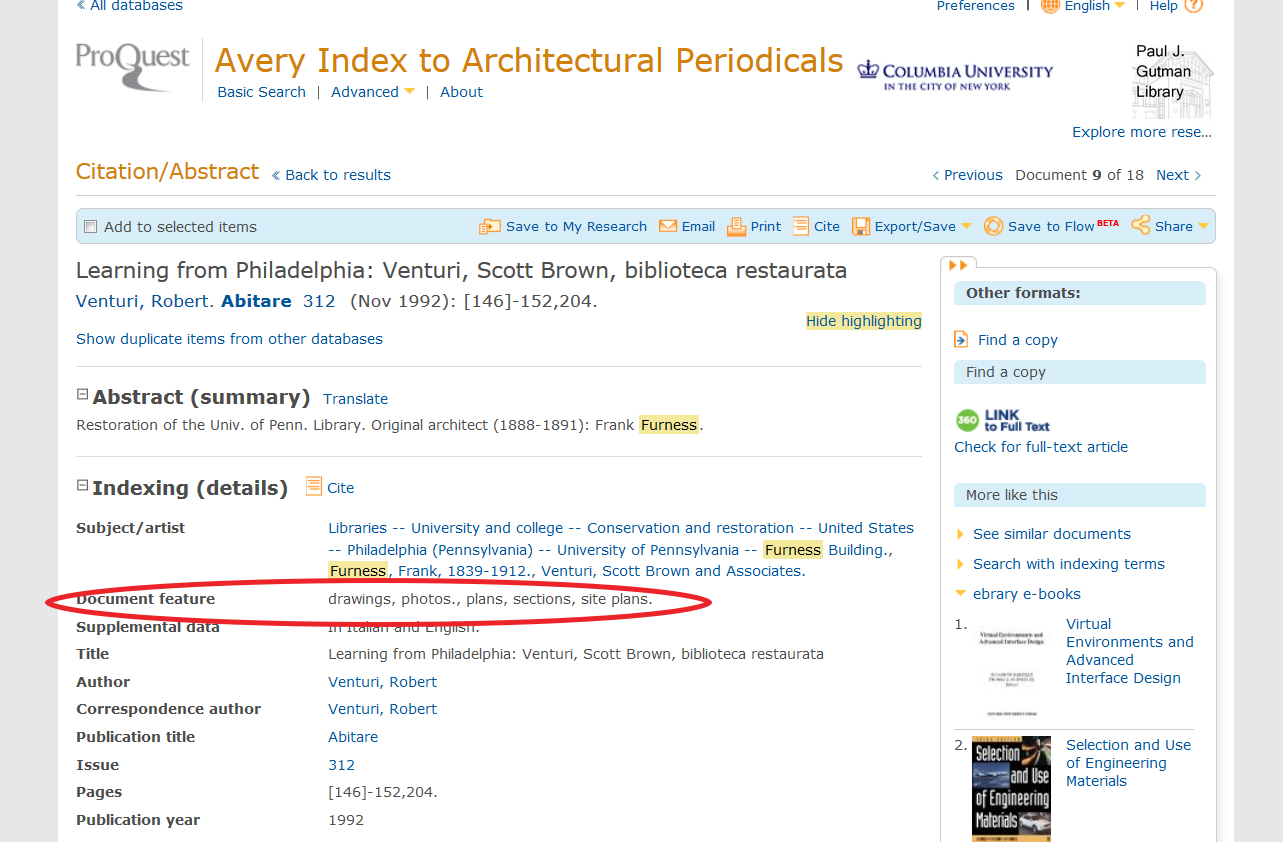Open the Share dropdown arrow

1203,227
